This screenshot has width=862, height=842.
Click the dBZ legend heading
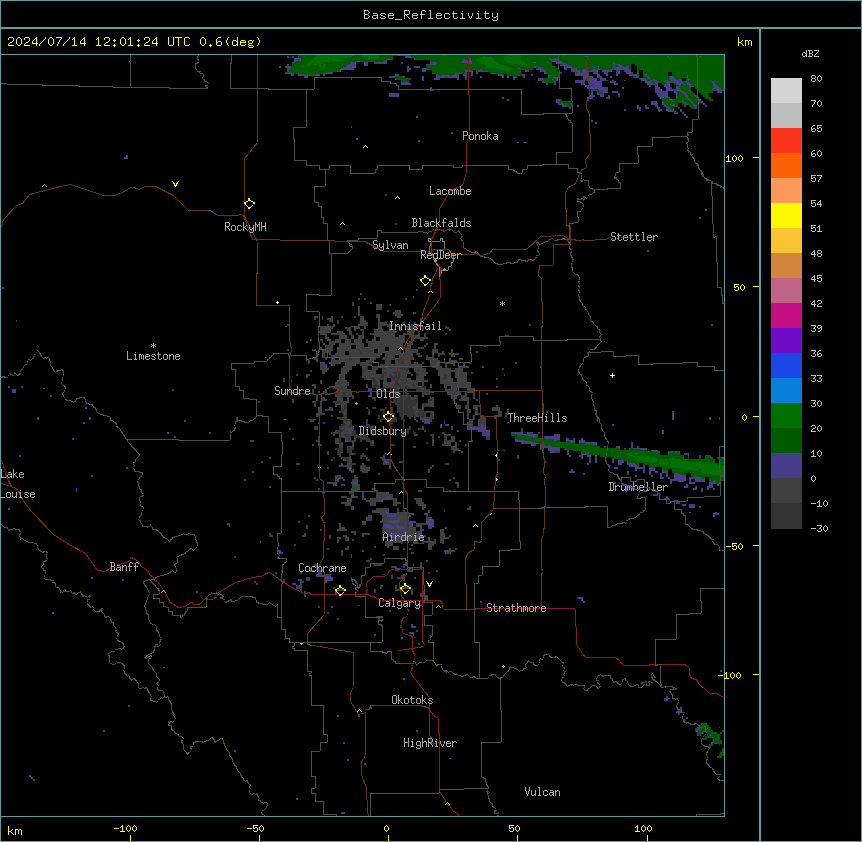pyautogui.click(x=810, y=53)
